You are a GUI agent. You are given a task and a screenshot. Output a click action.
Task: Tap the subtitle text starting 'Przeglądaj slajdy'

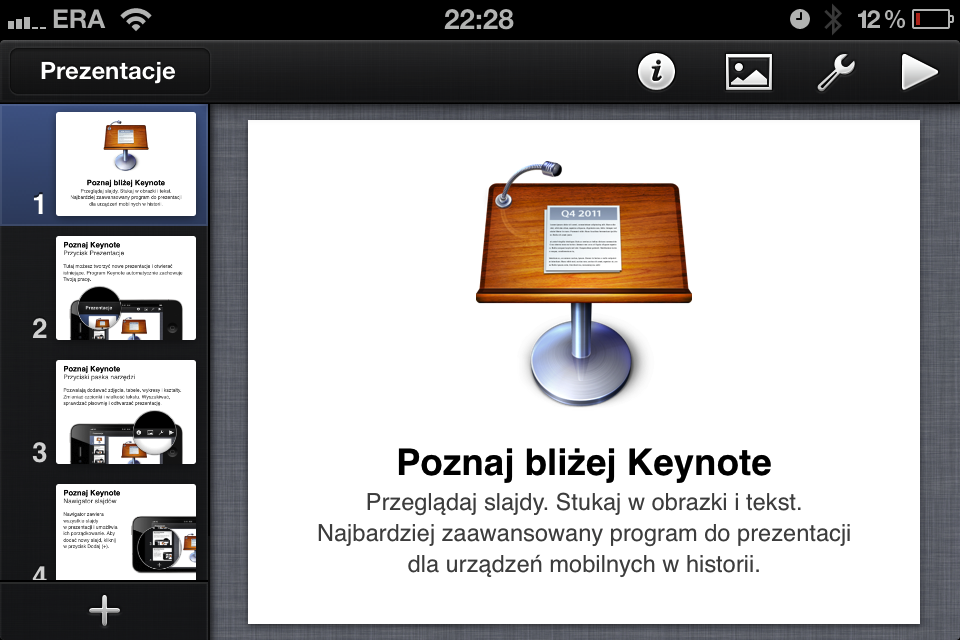584,533
